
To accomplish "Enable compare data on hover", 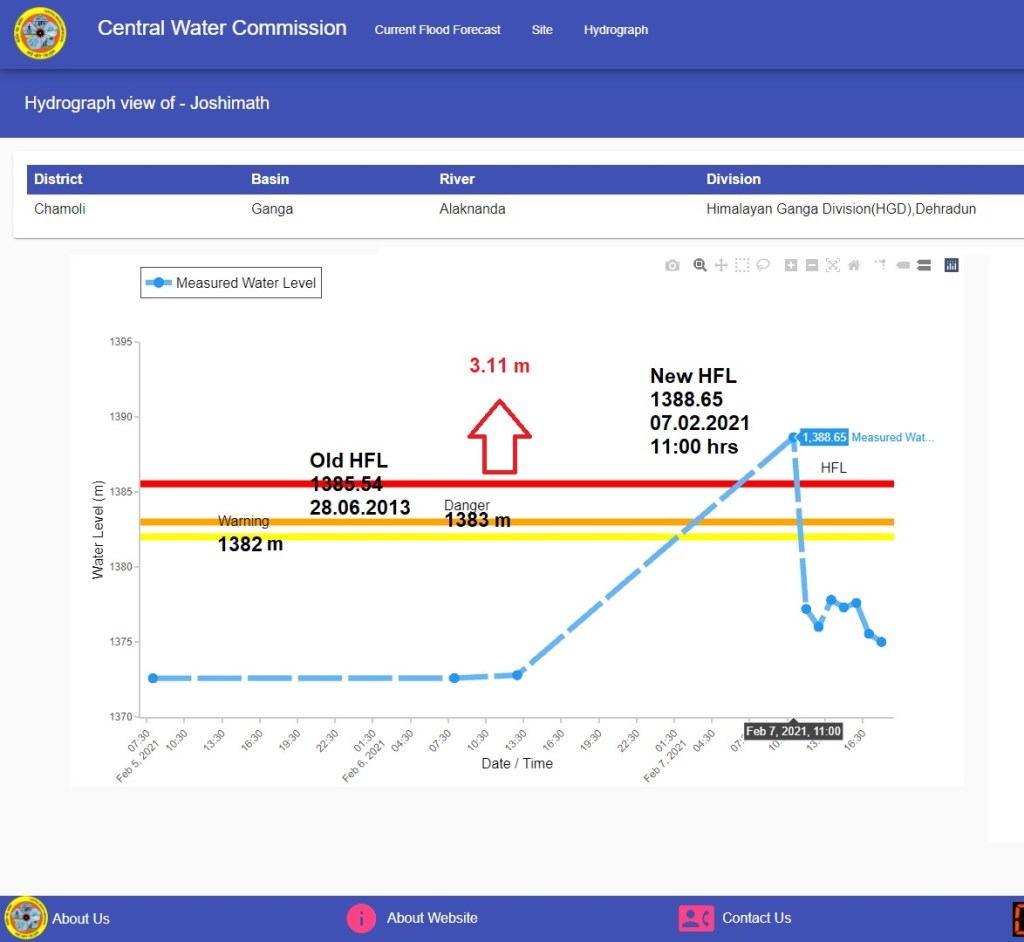I will (x=924, y=265).
